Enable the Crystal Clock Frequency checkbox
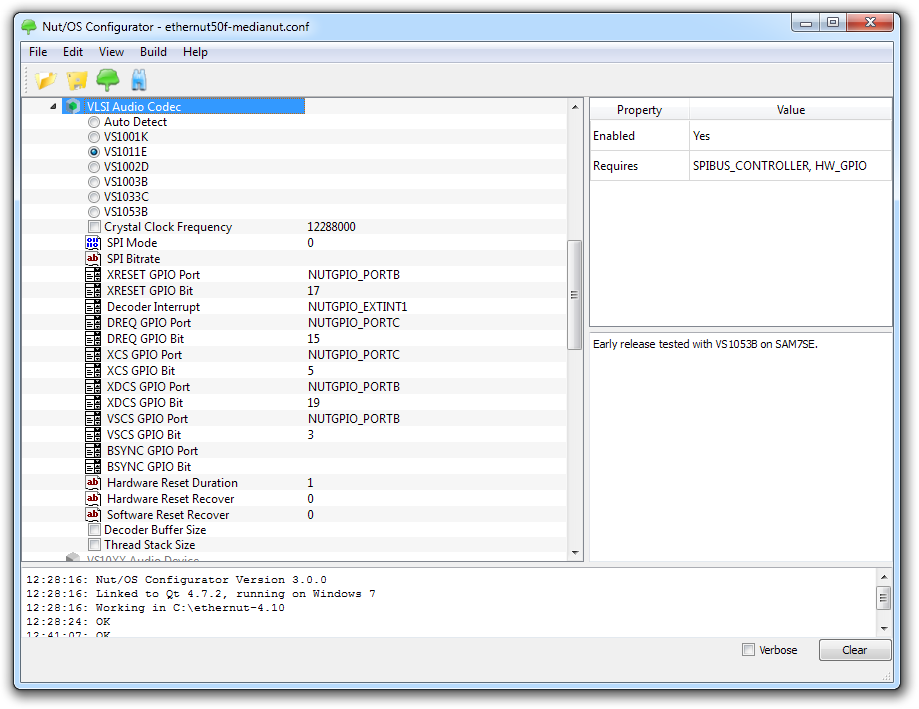The image size is (919, 709). (94, 227)
